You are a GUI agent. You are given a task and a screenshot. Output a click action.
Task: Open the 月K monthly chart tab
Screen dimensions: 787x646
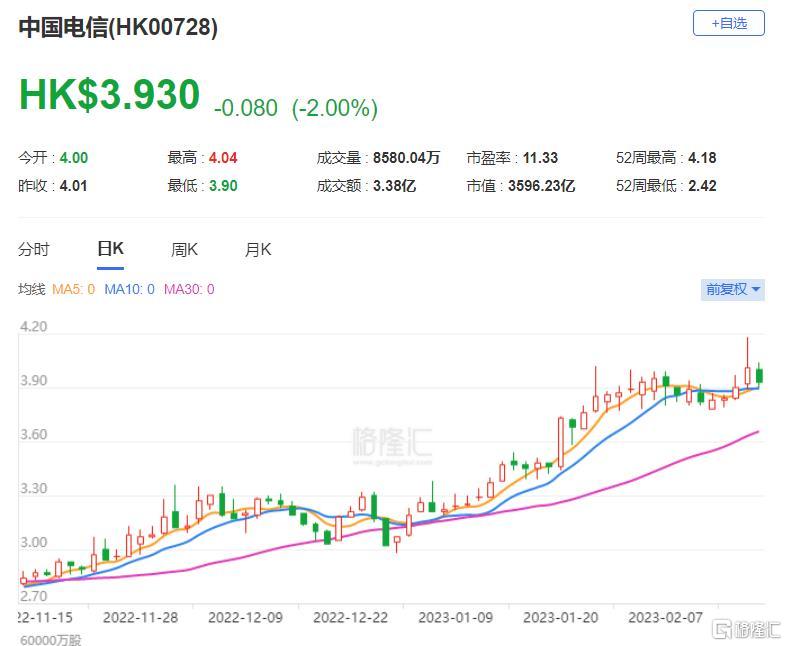tap(257, 249)
